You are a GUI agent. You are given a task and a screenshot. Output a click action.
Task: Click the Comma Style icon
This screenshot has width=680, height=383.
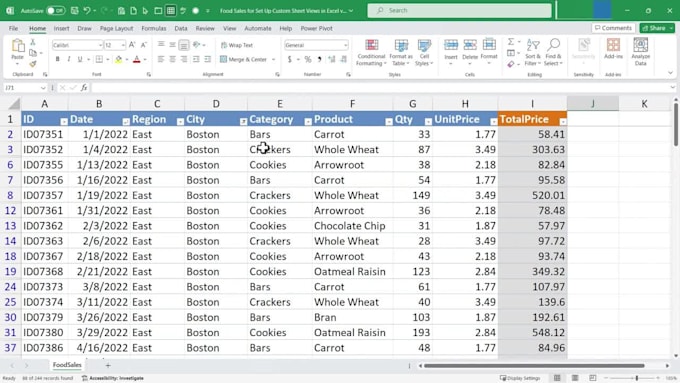(320, 59)
